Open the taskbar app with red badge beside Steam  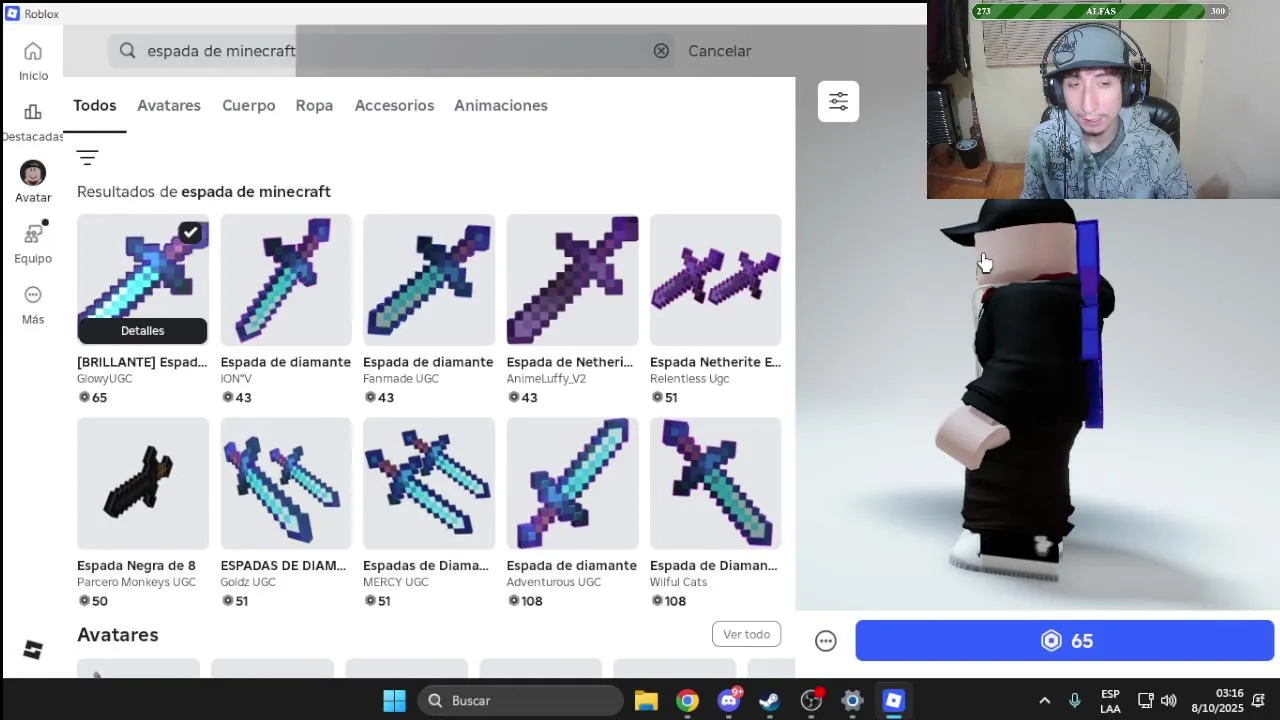[x=811, y=701]
